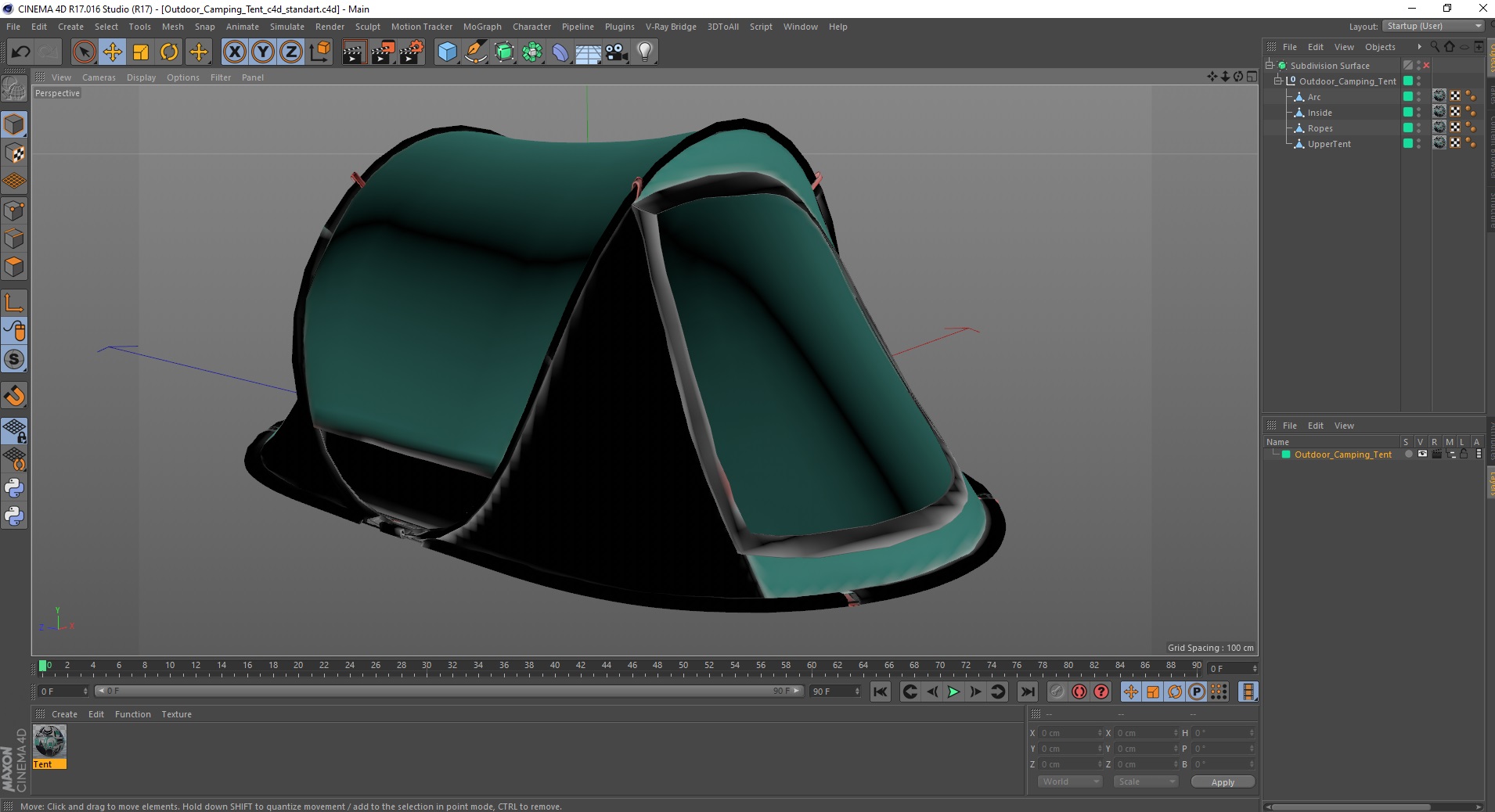Toggle Autokeying button

[1079, 692]
